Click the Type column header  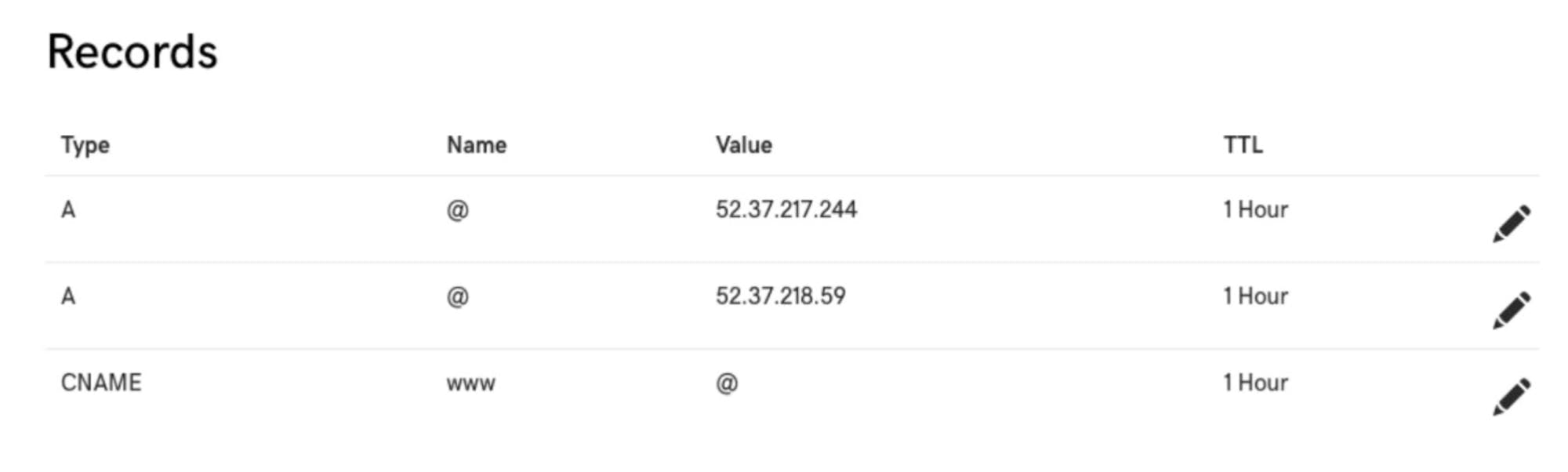pyautogui.click(x=85, y=145)
